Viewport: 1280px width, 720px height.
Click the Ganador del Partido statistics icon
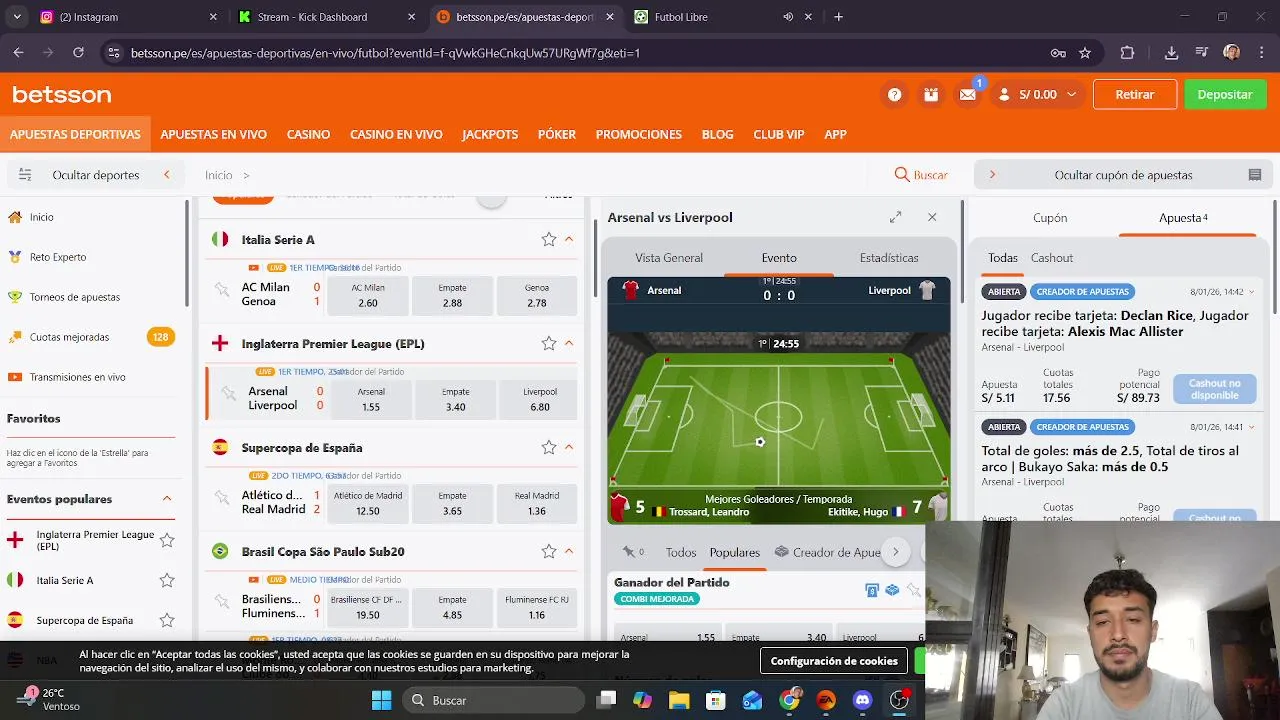872,590
